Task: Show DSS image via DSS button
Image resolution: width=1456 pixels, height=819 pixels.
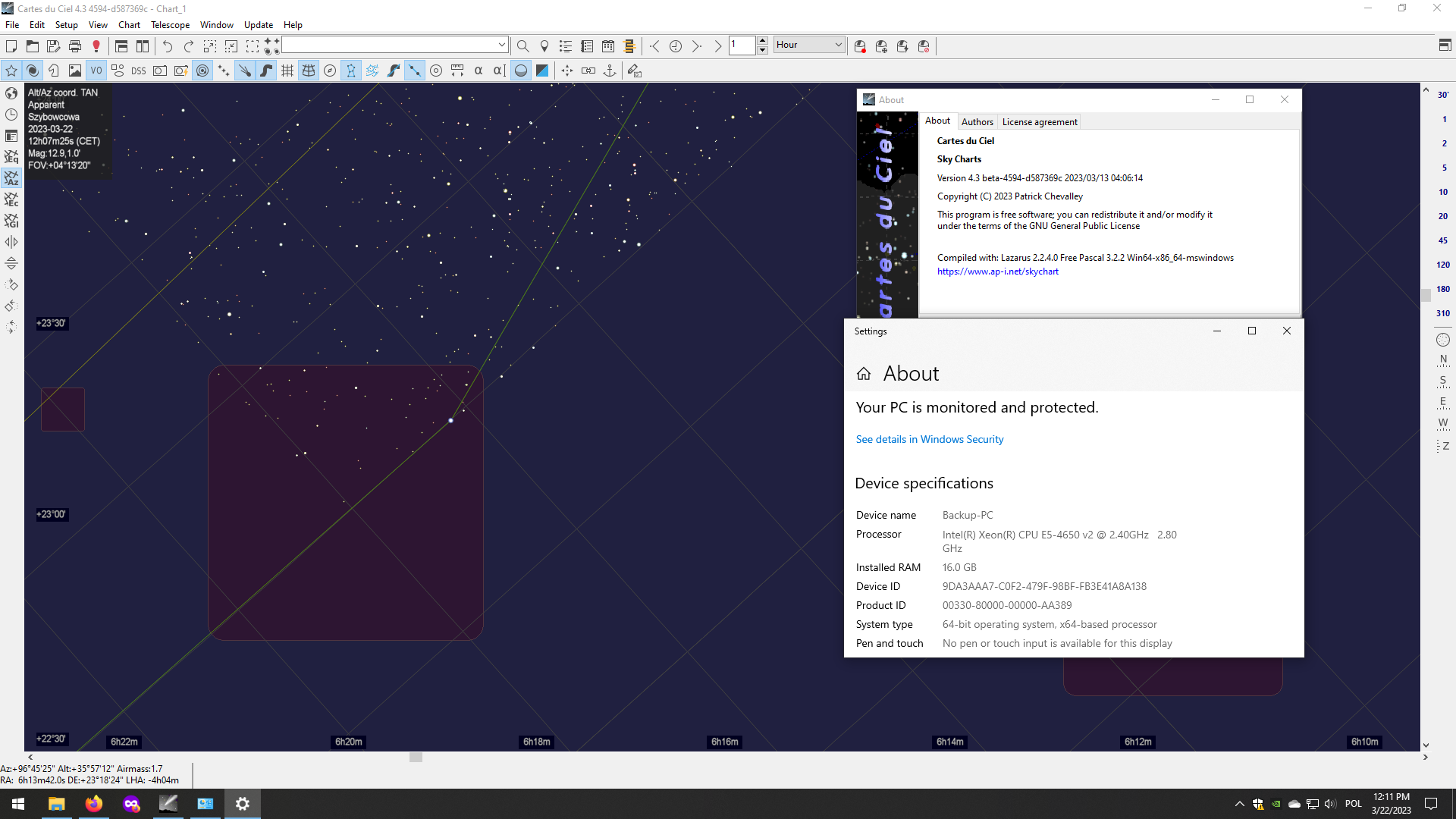Action: coord(139,71)
